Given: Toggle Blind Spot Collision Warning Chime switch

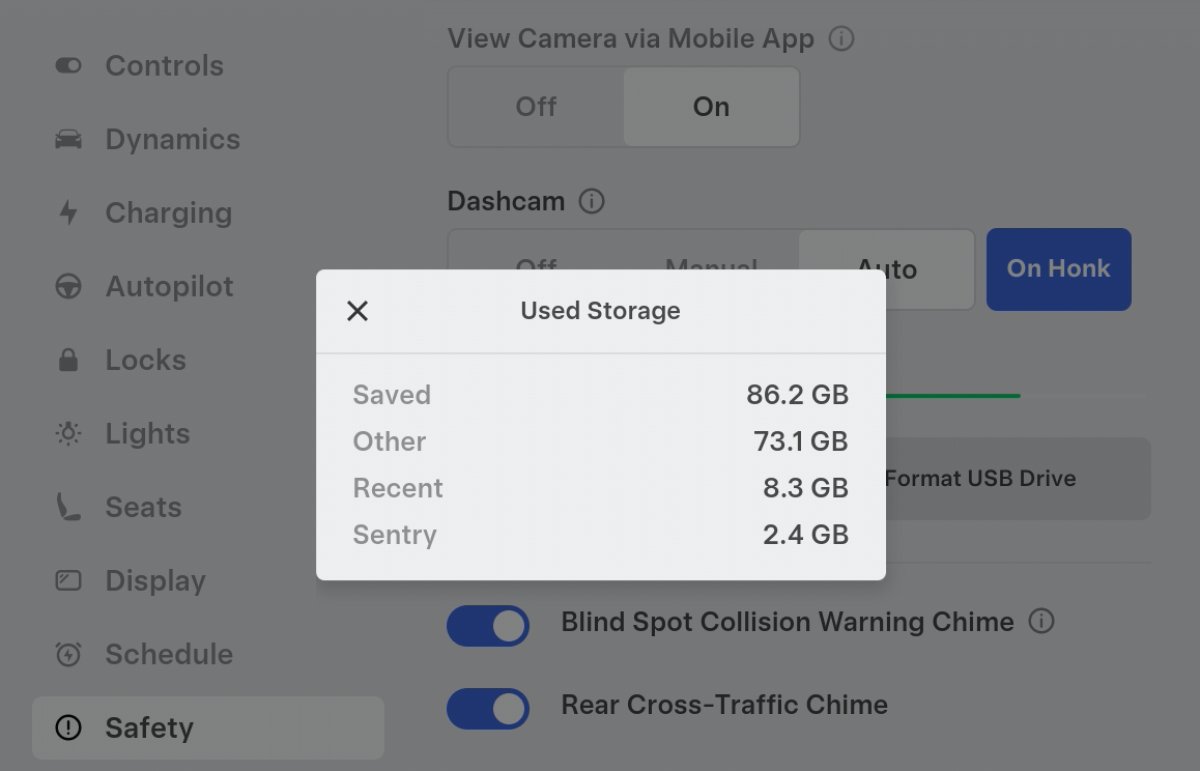Looking at the screenshot, I should 488,626.
